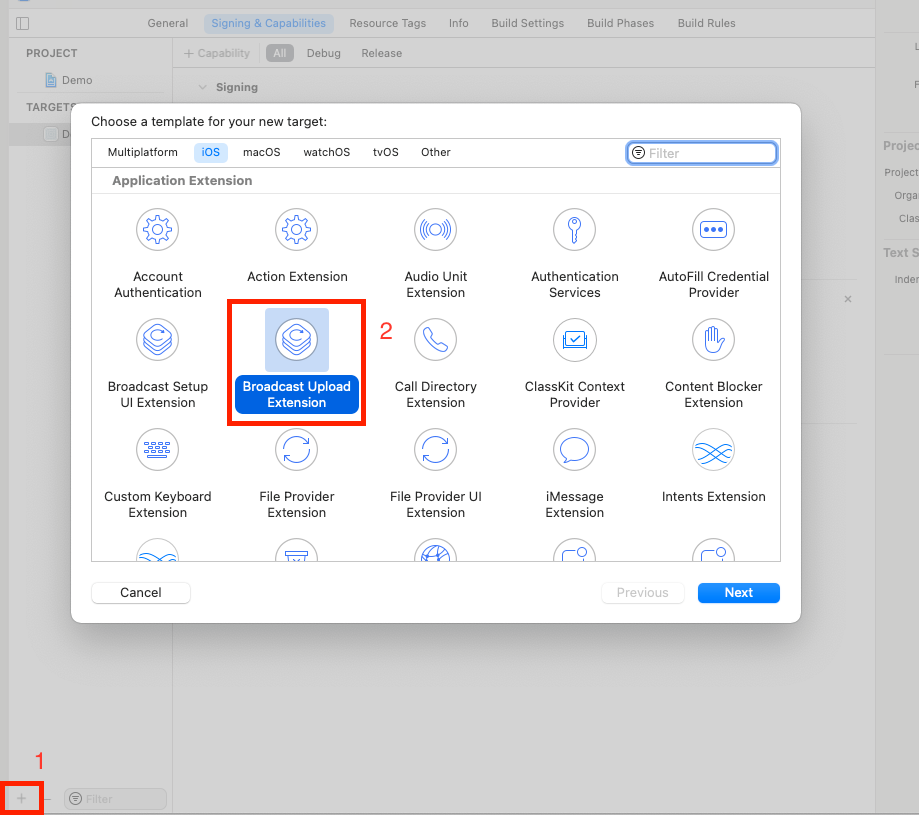Focus the template Filter search field
The width and height of the screenshot is (919, 815).
click(x=702, y=153)
